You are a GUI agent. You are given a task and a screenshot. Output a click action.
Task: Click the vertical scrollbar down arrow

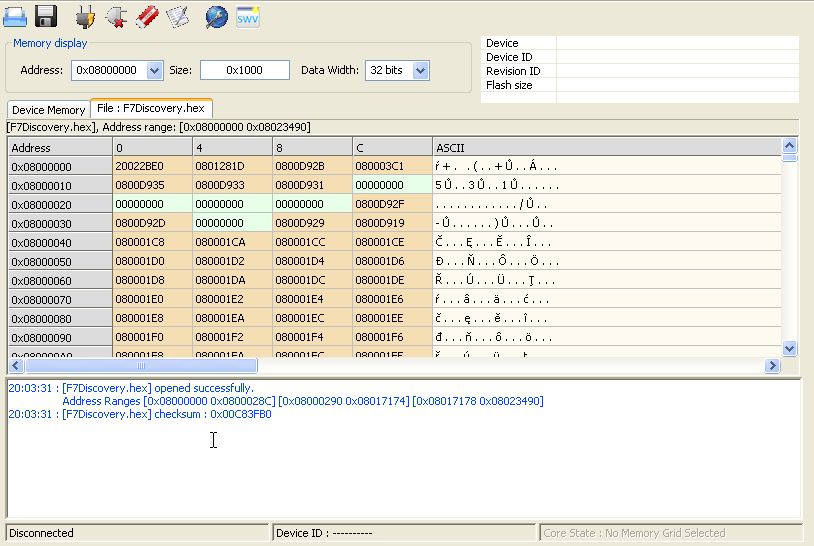point(789,348)
